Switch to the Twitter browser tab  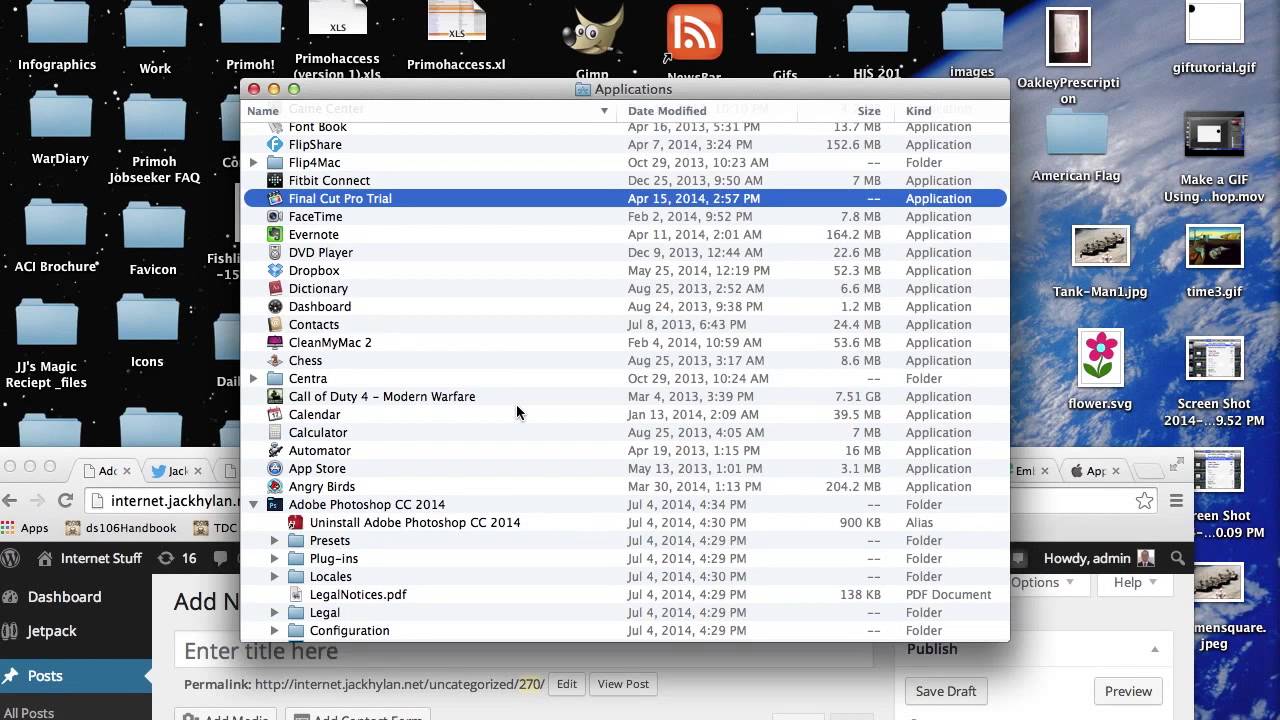pyautogui.click(x=175, y=470)
